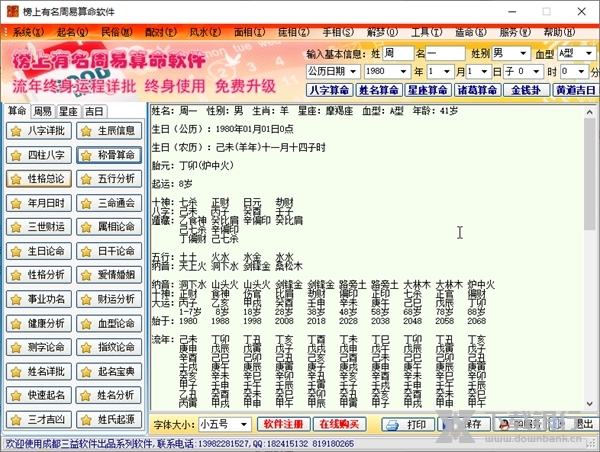
Task: Open the birth day dropdown
Action: tap(484, 71)
